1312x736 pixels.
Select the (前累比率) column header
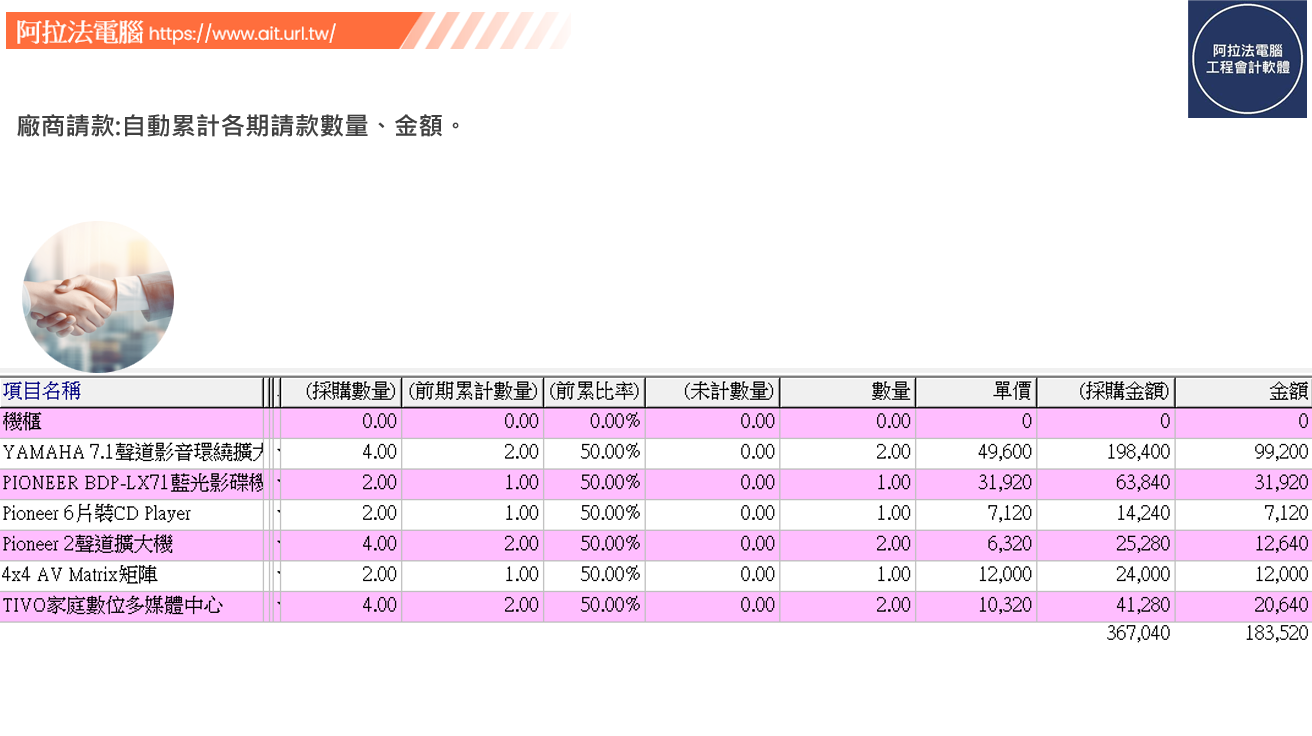click(594, 392)
